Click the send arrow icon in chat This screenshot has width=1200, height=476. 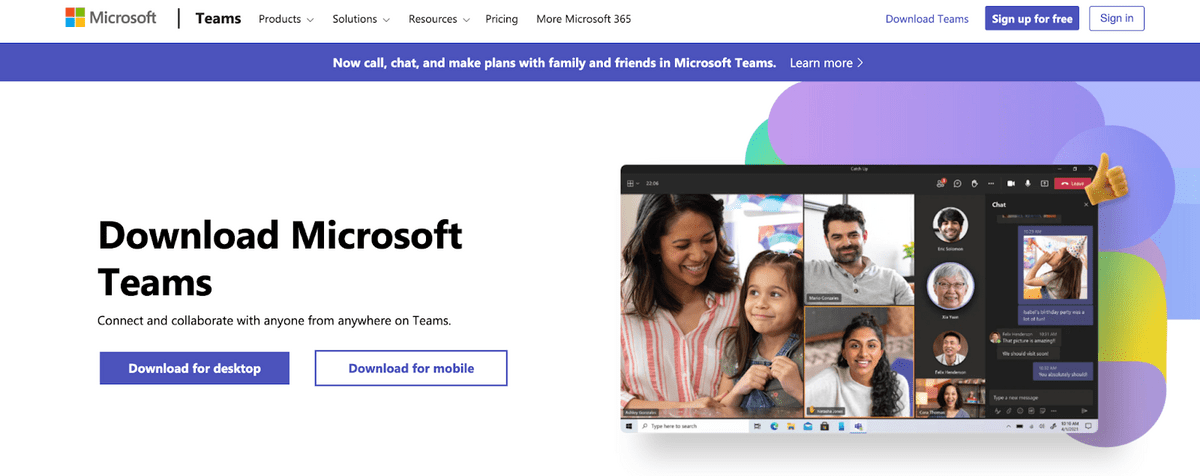[x=1084, y=411]
